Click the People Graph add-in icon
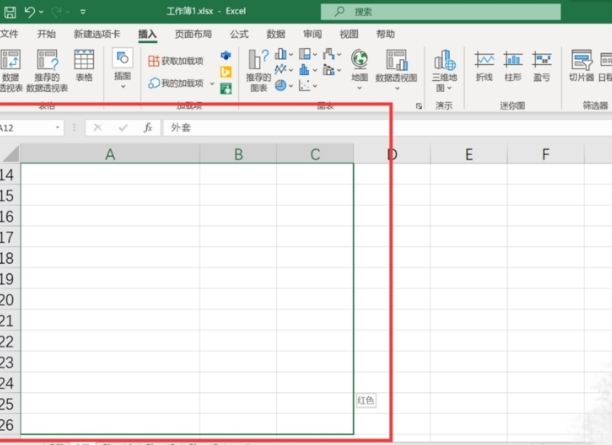 pos(226,89)
